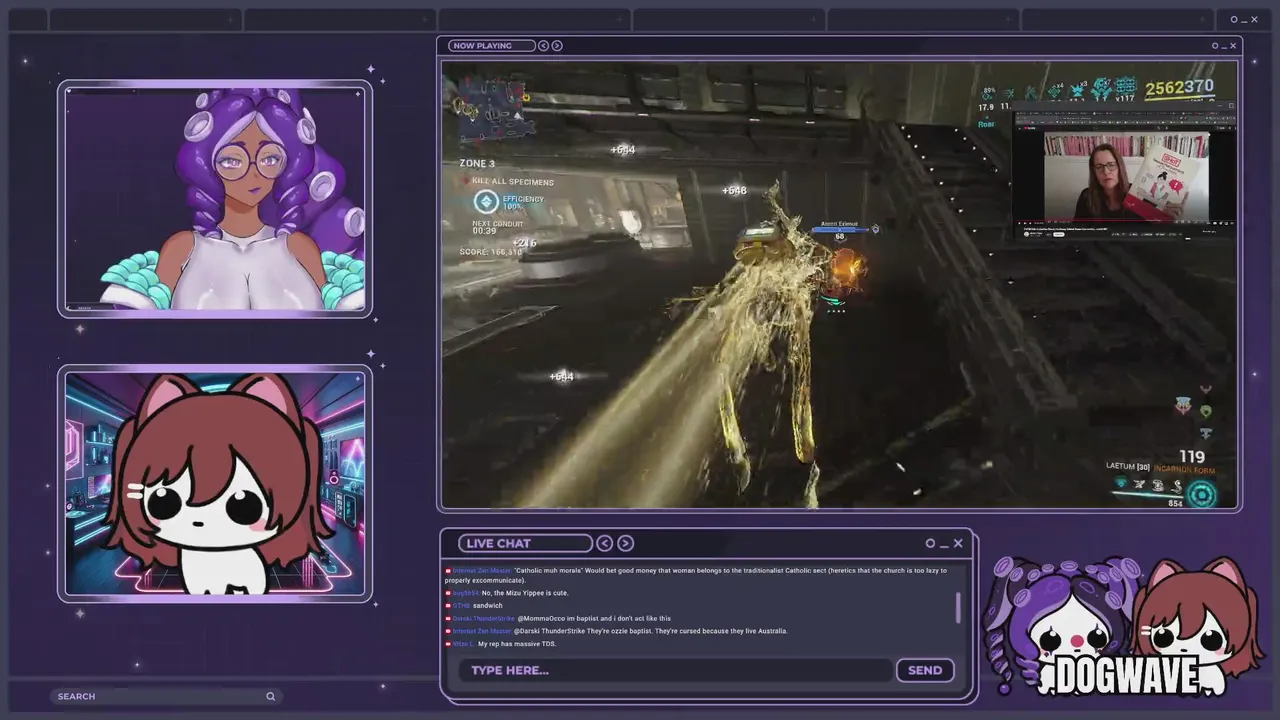Click the white Subscribe button under the video
Viewport: 1280px width, 720px height.
click(x=1059, y=234)
